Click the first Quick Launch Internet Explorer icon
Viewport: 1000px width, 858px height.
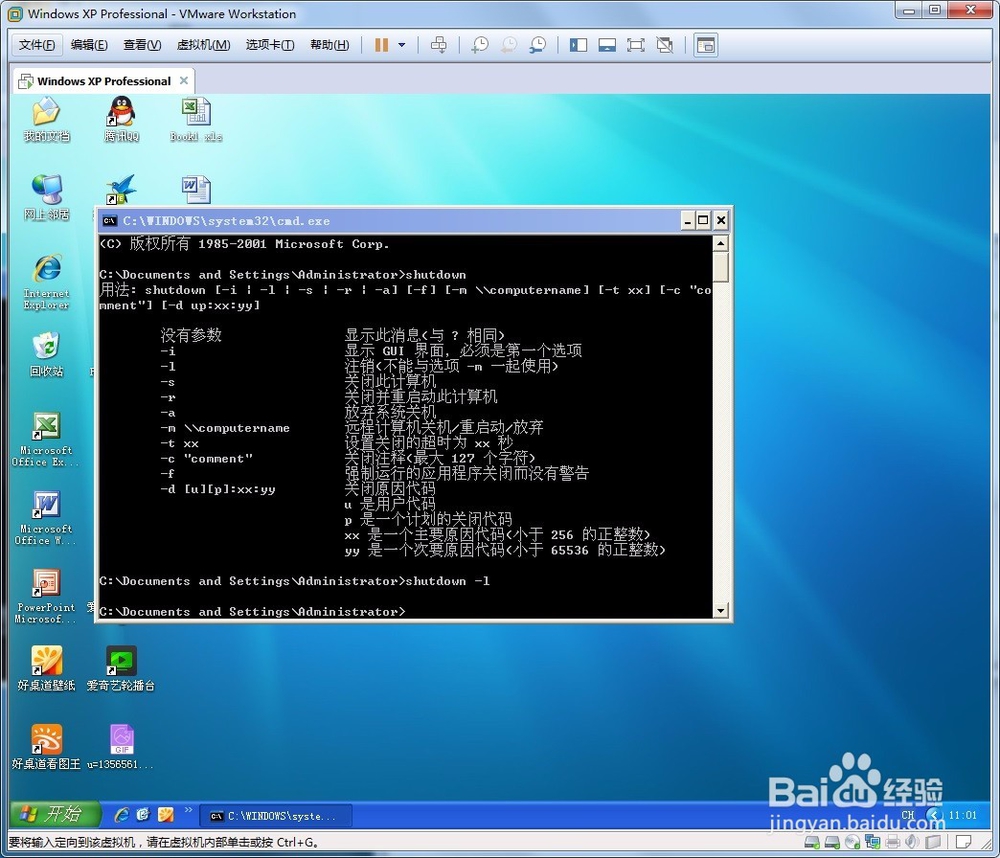pos(121,815)
